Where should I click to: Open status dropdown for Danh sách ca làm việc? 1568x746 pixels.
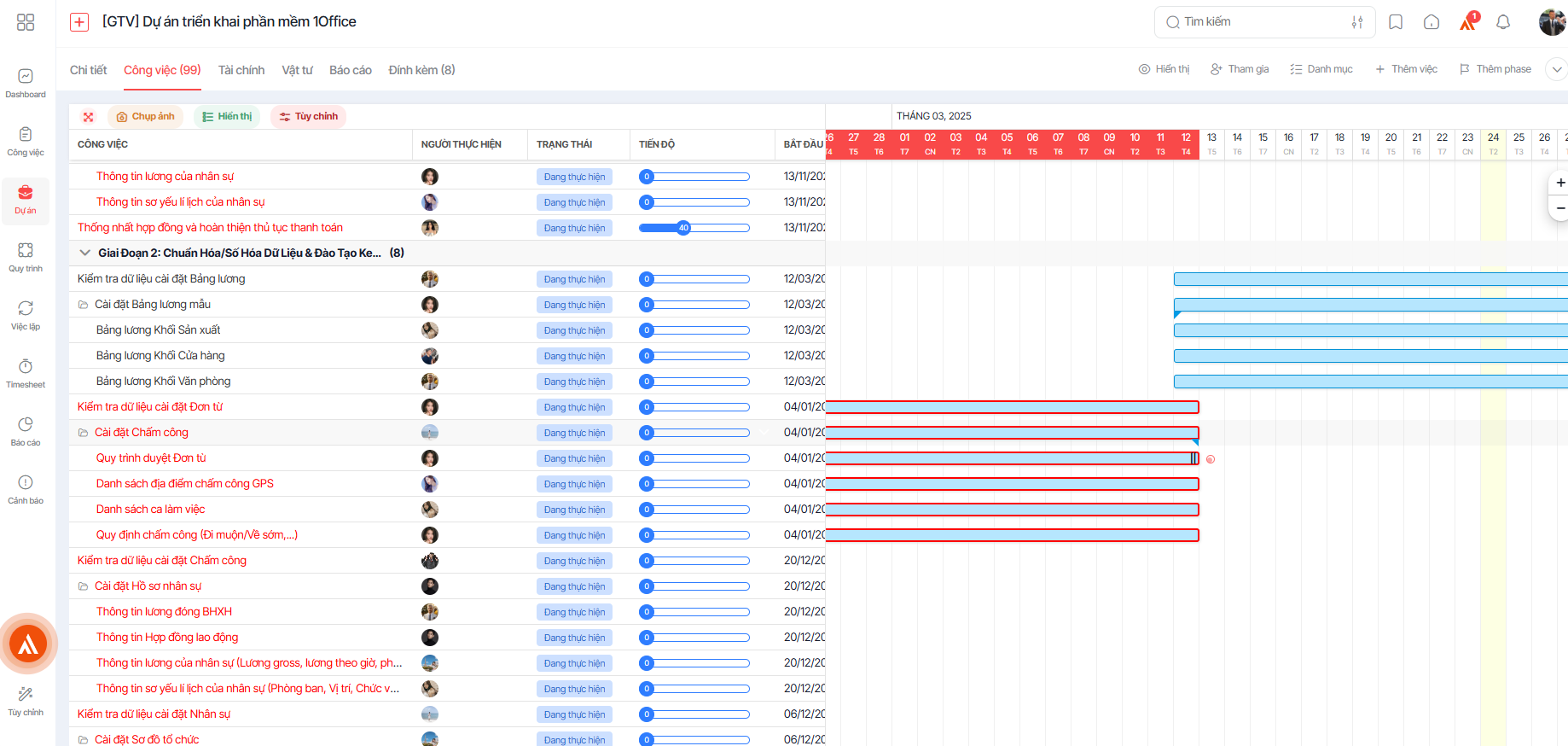574,510
